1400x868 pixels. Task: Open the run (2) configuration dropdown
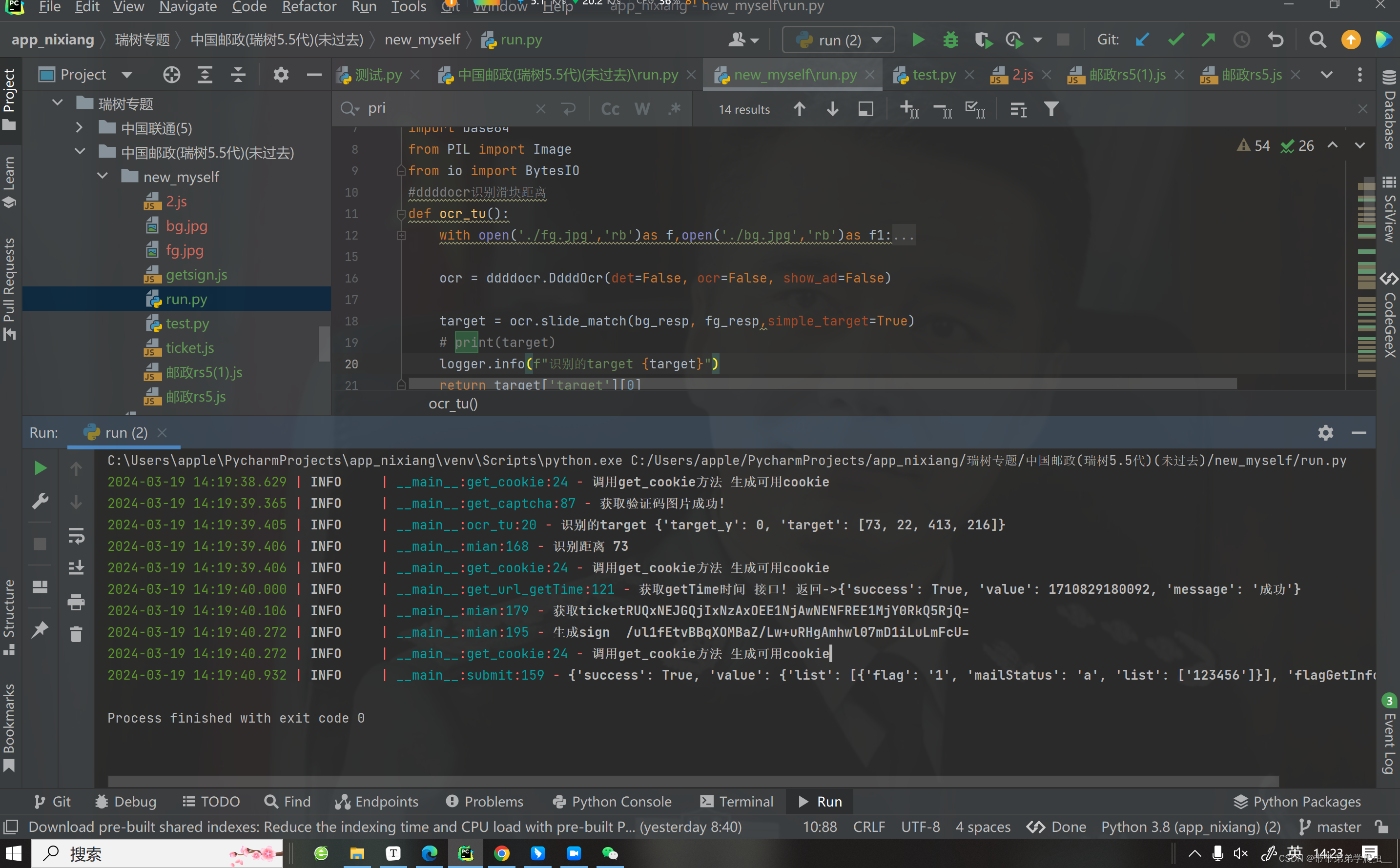[x=839, y=40]
